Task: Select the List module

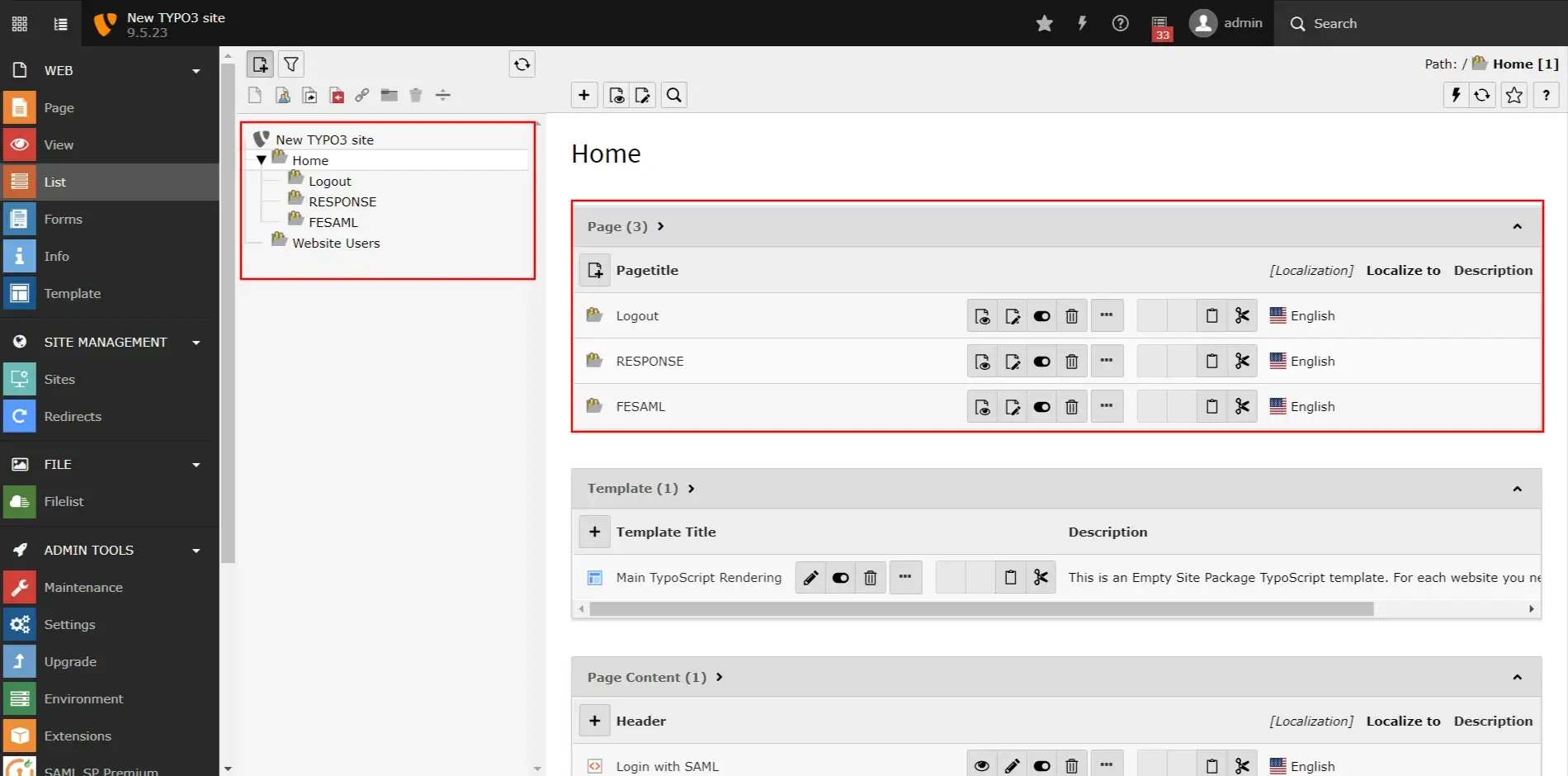Action: point(110,182)
